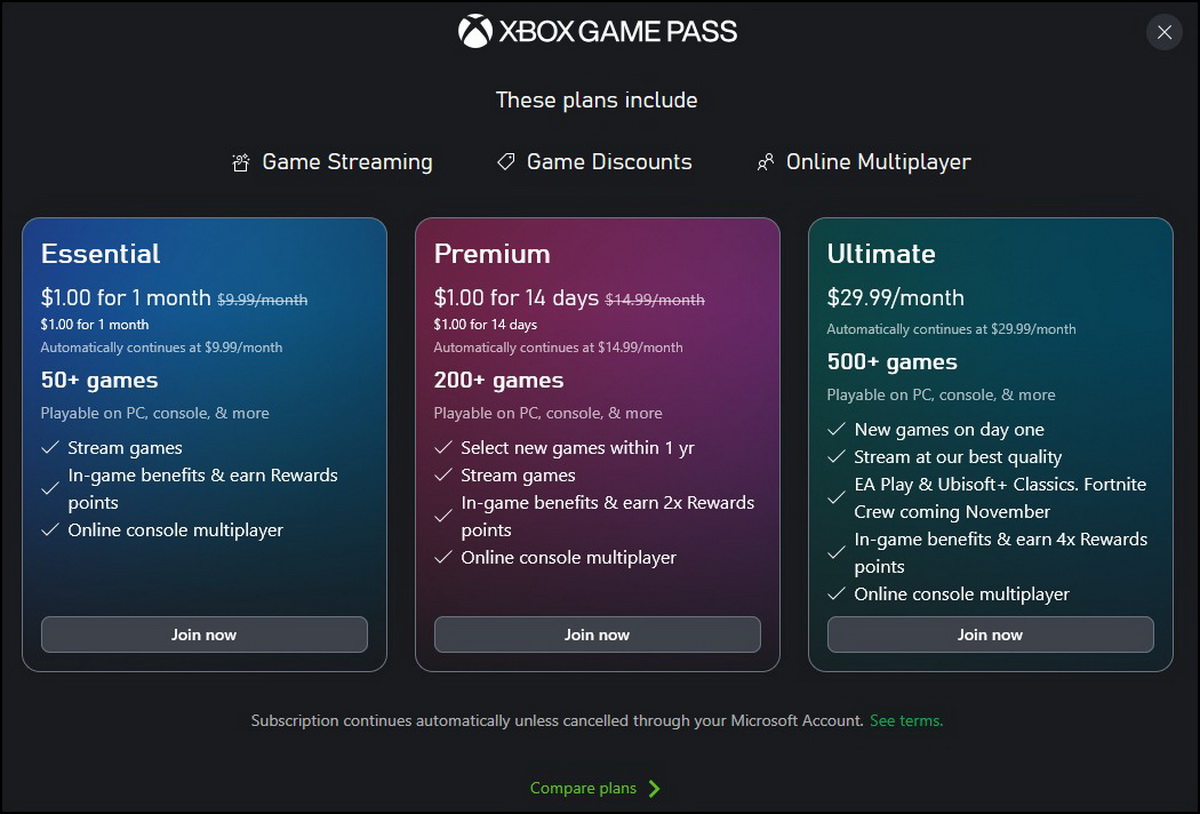This screenshot has height=814, width=1200.
Task: Toggle the checkmark beside EA Play & Ubisoft+ Classics
Action: pyautogui.click(x=836, y=497)
